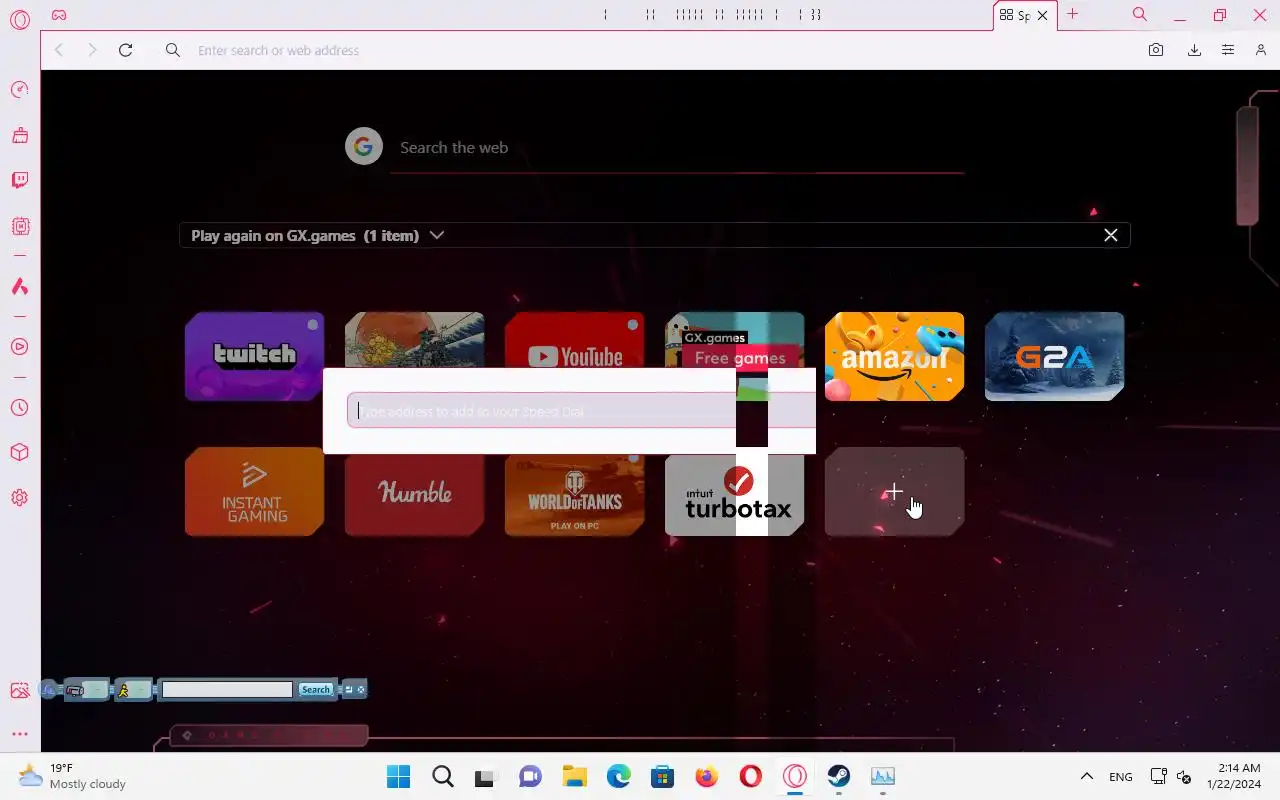Open the GX.games Free games tile
The image size is (1280, 800).
pos(734,340)
